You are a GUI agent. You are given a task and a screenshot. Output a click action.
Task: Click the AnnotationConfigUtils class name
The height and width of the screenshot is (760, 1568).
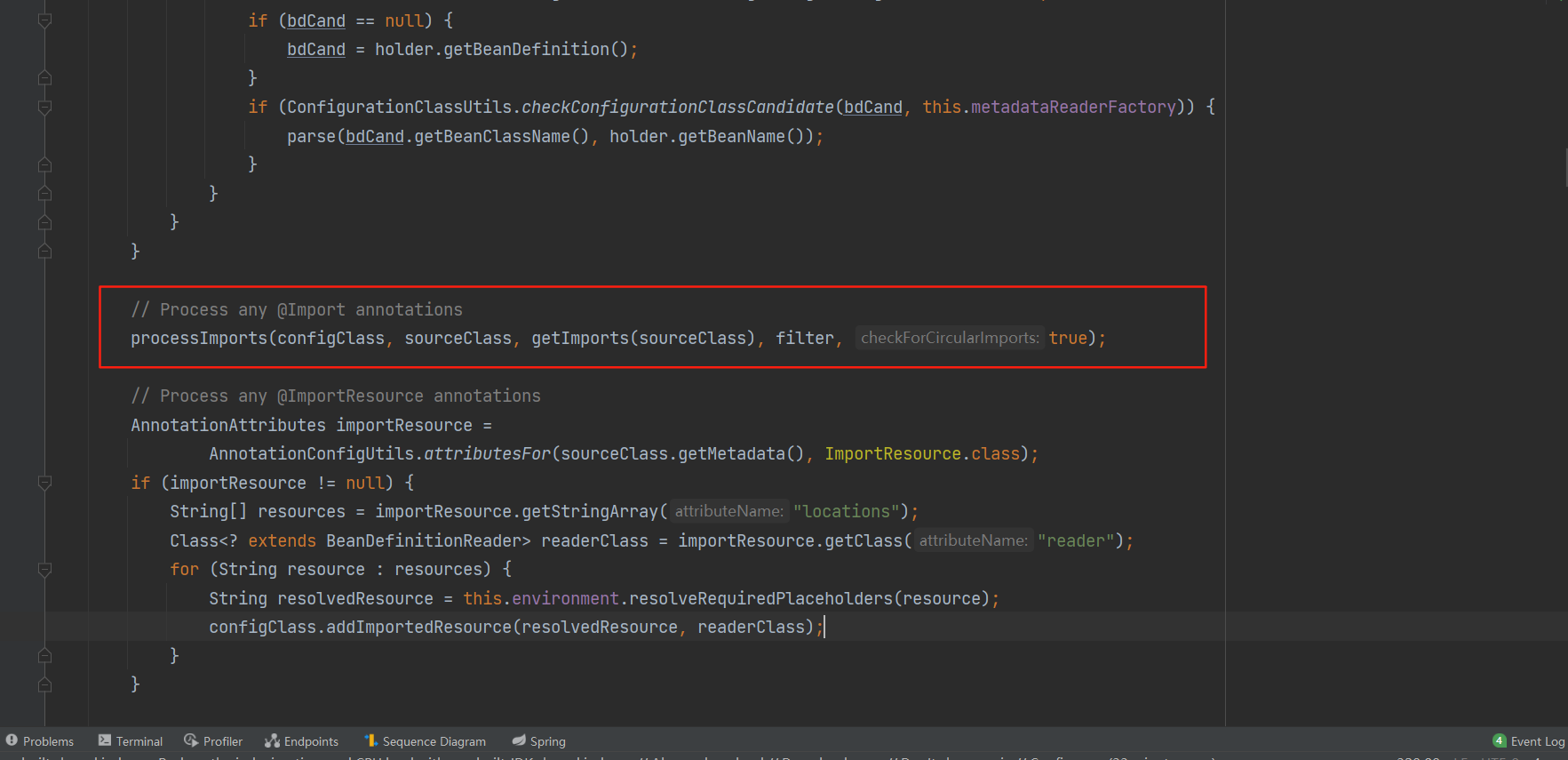tap(312, 453)
